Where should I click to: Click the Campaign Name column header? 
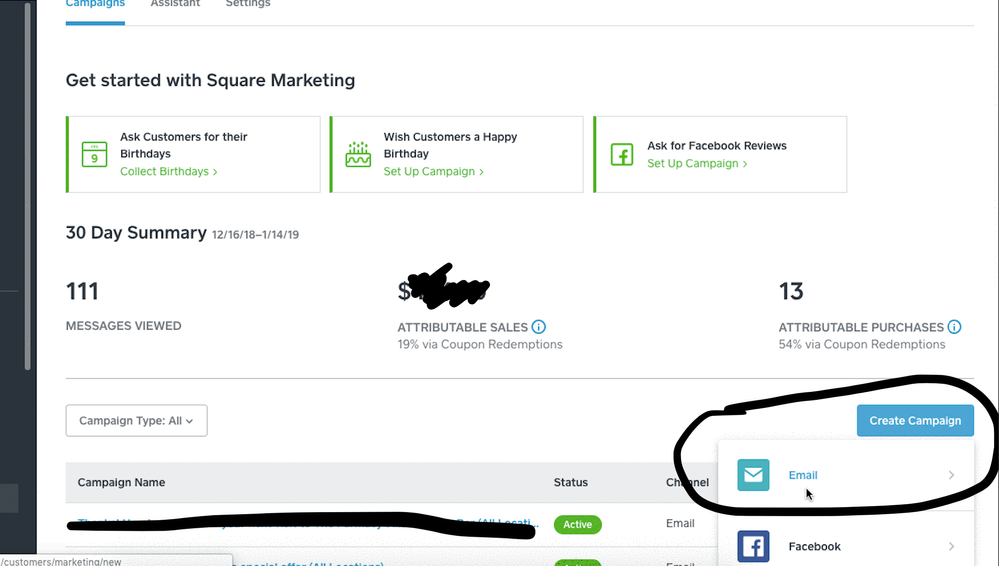[x=121, y=483]
